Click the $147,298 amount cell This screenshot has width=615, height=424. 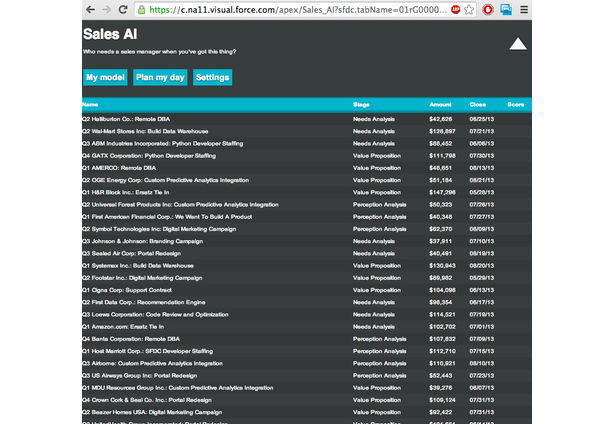pyautogui.click(x=442, y=192)
